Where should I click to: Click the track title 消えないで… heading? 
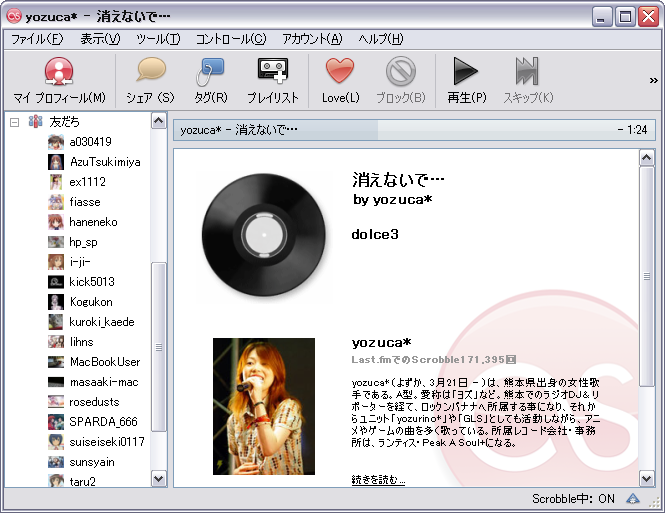(x=398, y=180)
